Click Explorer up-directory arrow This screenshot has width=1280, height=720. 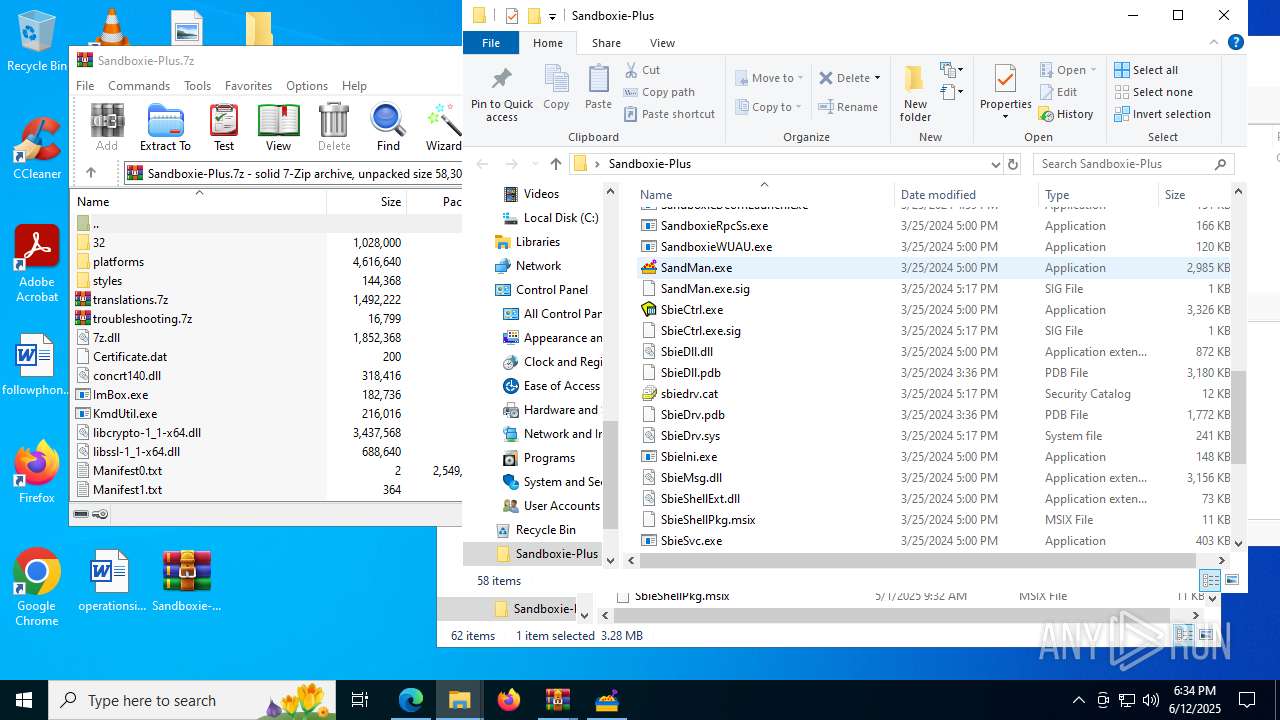(556, 164)
